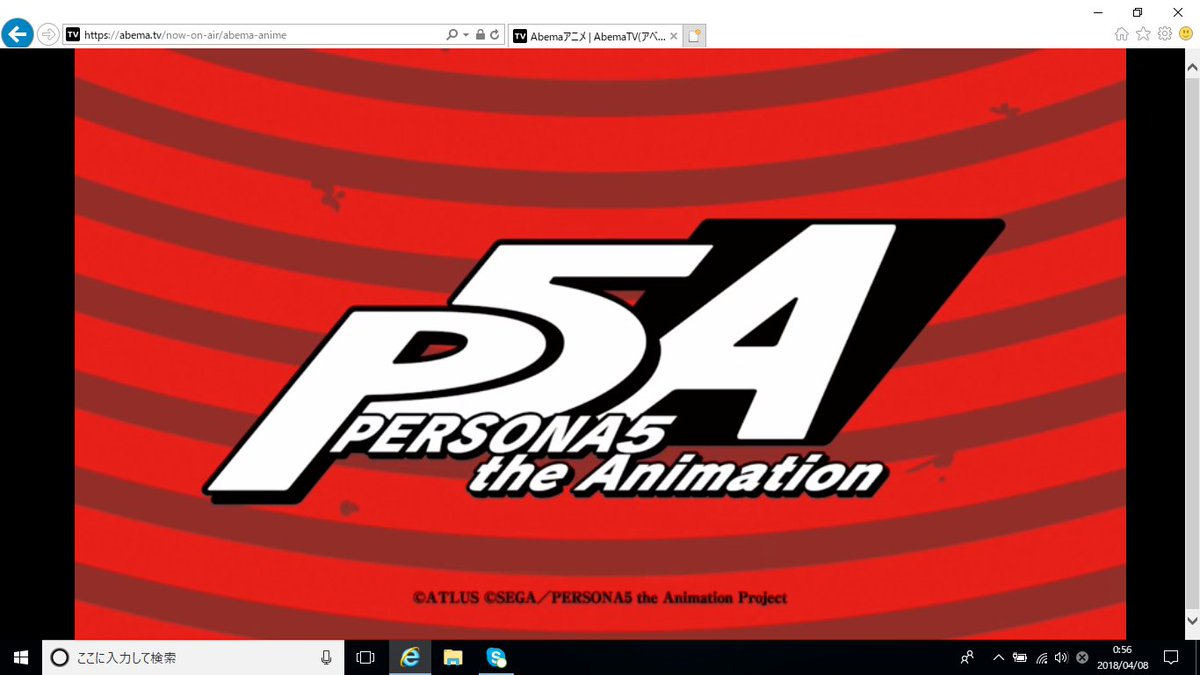Go to the browser home page icon
The width and height of the screenshot is (1200, 675).
pos(1121,34)
